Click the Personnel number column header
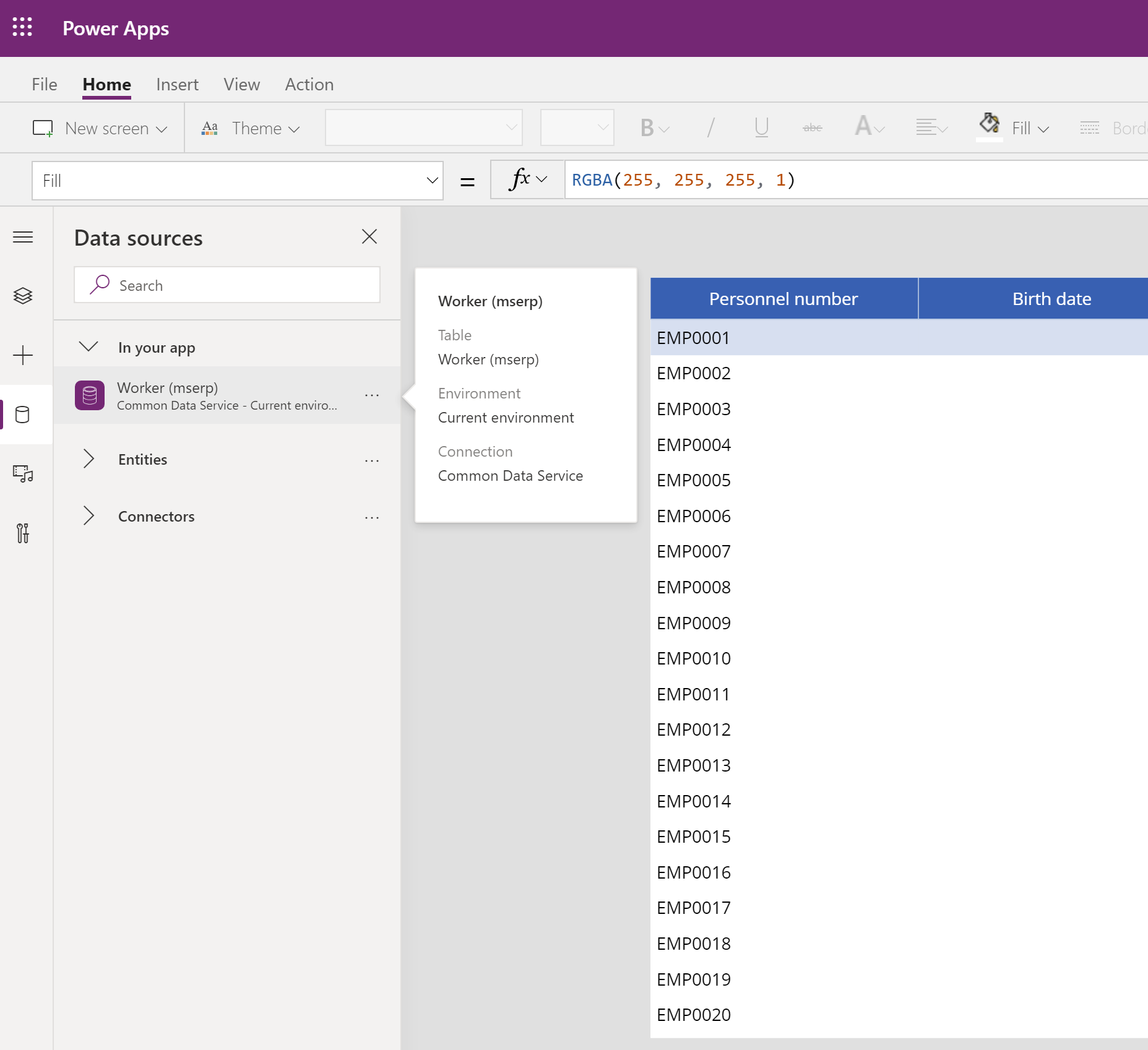The width and height of the screenshot is (1148, 1050). point(783,299)
